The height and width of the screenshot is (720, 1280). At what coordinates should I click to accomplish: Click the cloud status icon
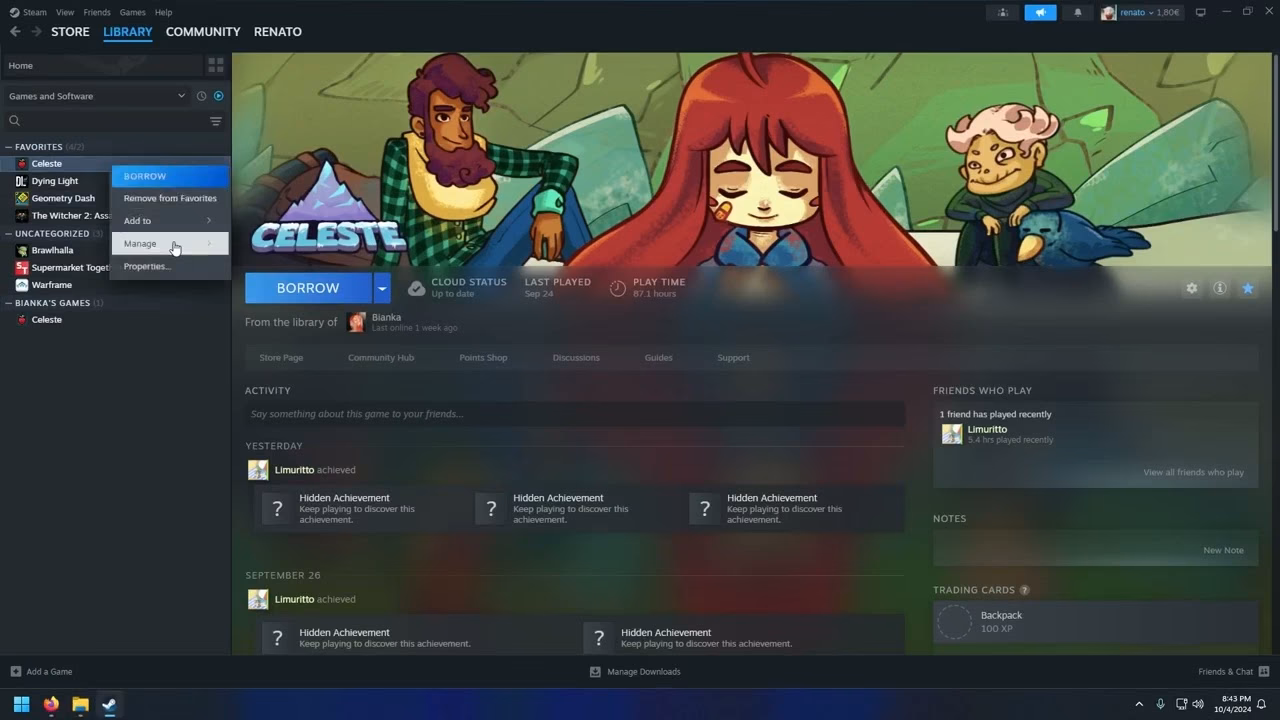(416, 288)
